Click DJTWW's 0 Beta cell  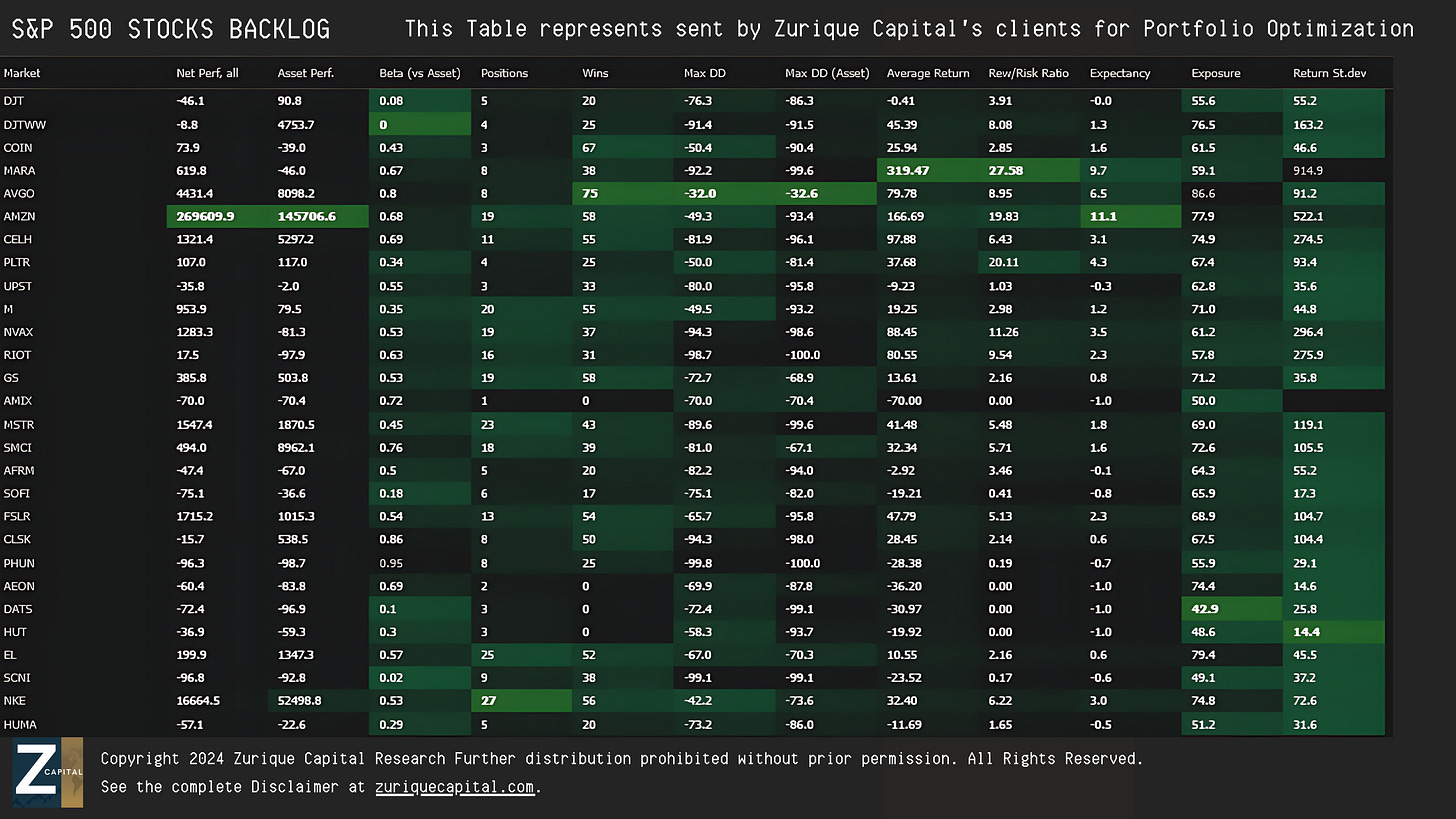[420, 124]
